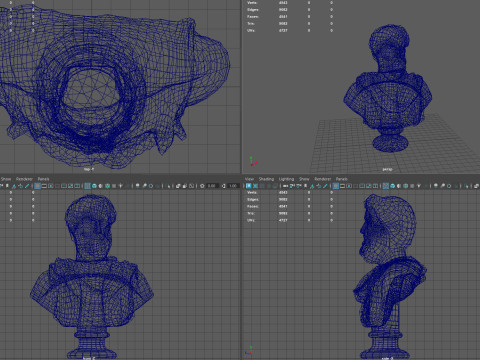Open Panels menu in front view panel
The image size is (480, 360).
43,179
